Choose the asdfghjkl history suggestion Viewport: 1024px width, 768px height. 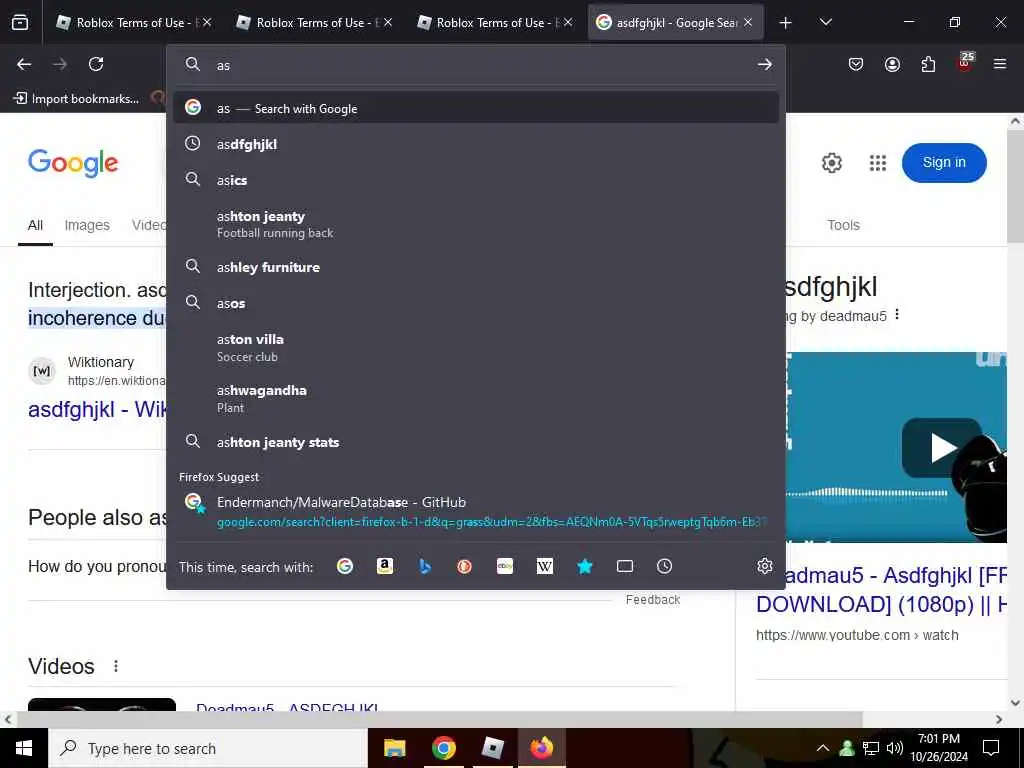coord(476,144)
